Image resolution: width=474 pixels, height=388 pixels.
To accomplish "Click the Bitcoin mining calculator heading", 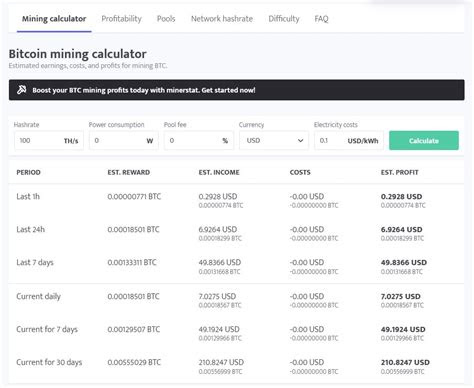I will point(77,54).
